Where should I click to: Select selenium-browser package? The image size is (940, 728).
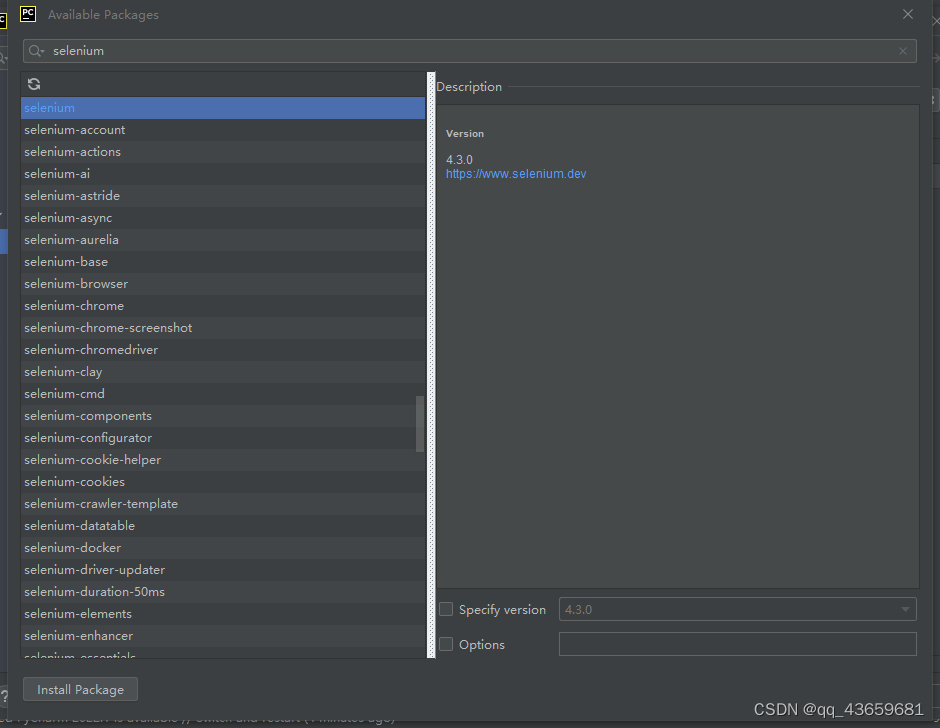223,284
